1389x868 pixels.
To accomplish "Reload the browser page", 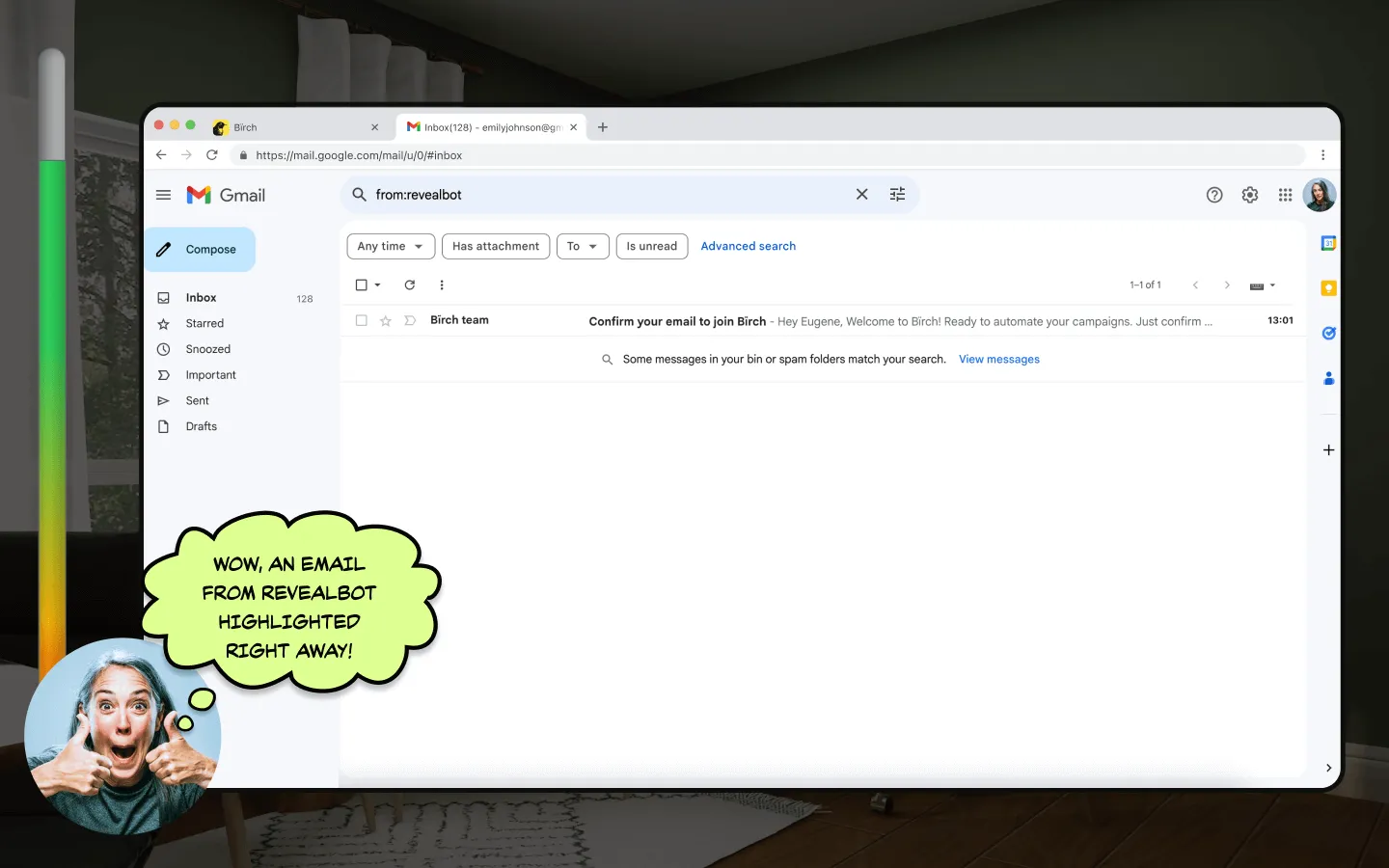I will 212,155.
